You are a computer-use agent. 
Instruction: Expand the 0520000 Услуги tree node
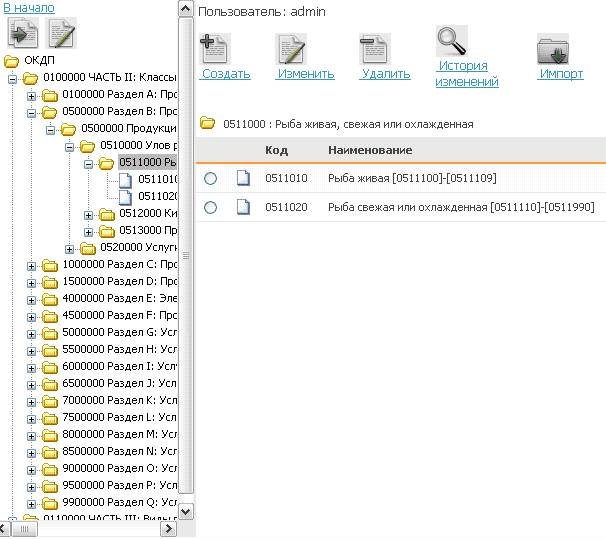point(70,248)
